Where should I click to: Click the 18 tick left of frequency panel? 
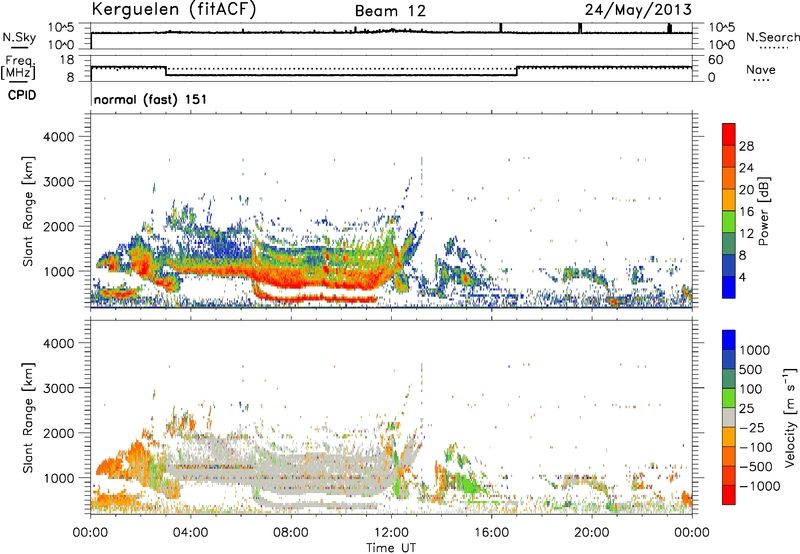point(67,60)
